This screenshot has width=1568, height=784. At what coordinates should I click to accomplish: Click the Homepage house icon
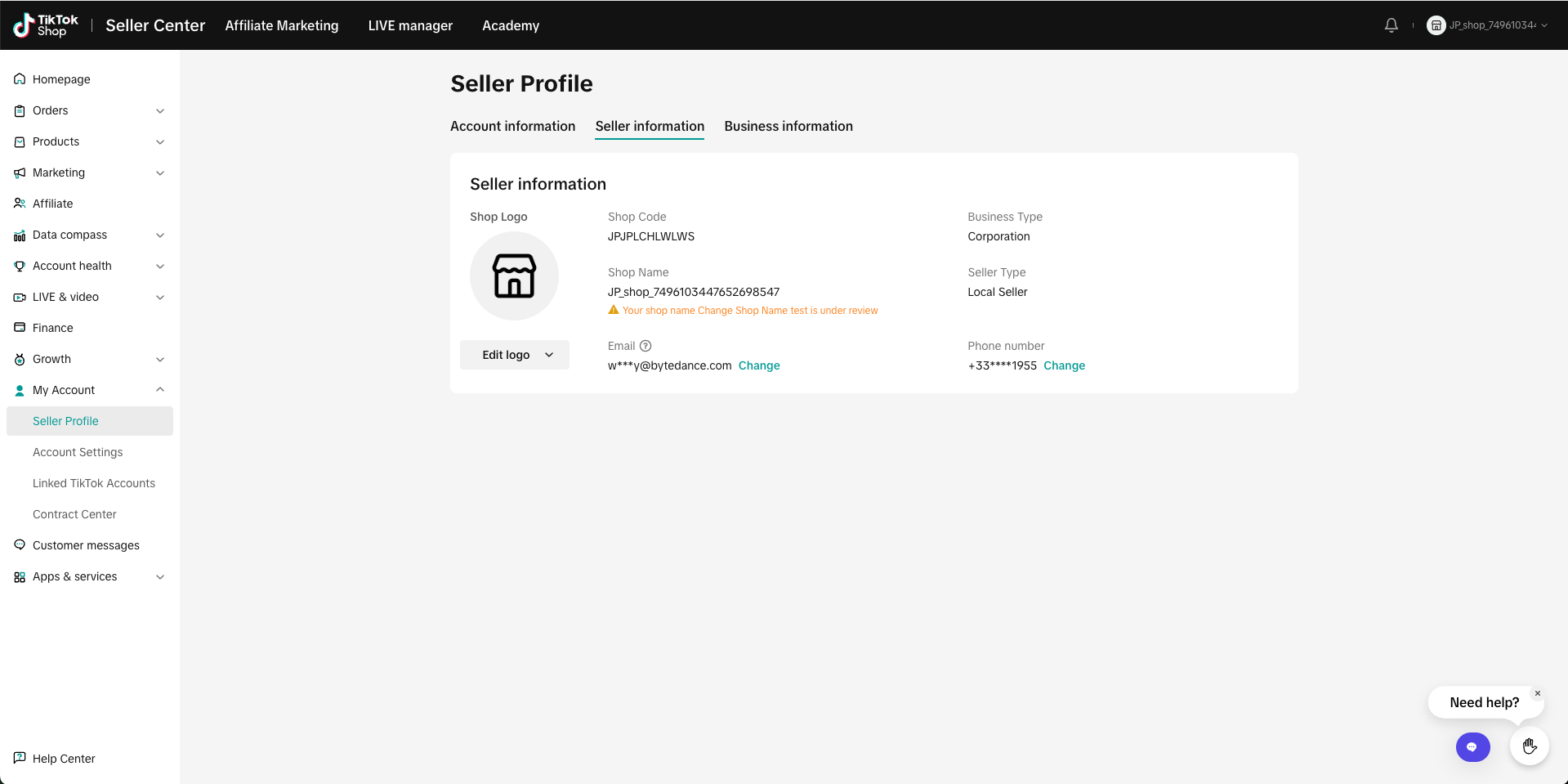point(20,79)
